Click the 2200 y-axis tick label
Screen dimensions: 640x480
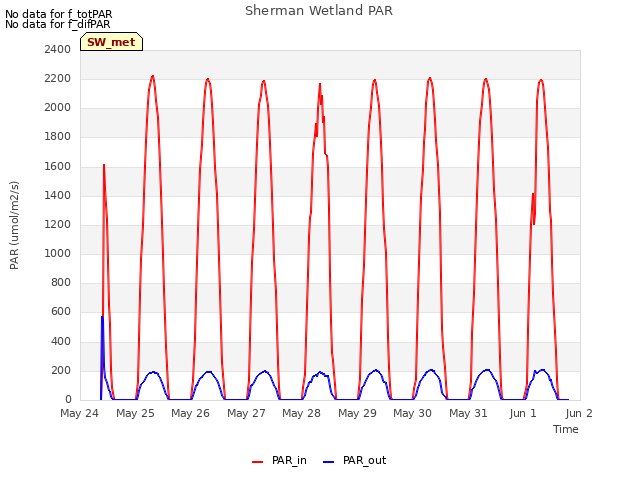[x=58, y=78]
